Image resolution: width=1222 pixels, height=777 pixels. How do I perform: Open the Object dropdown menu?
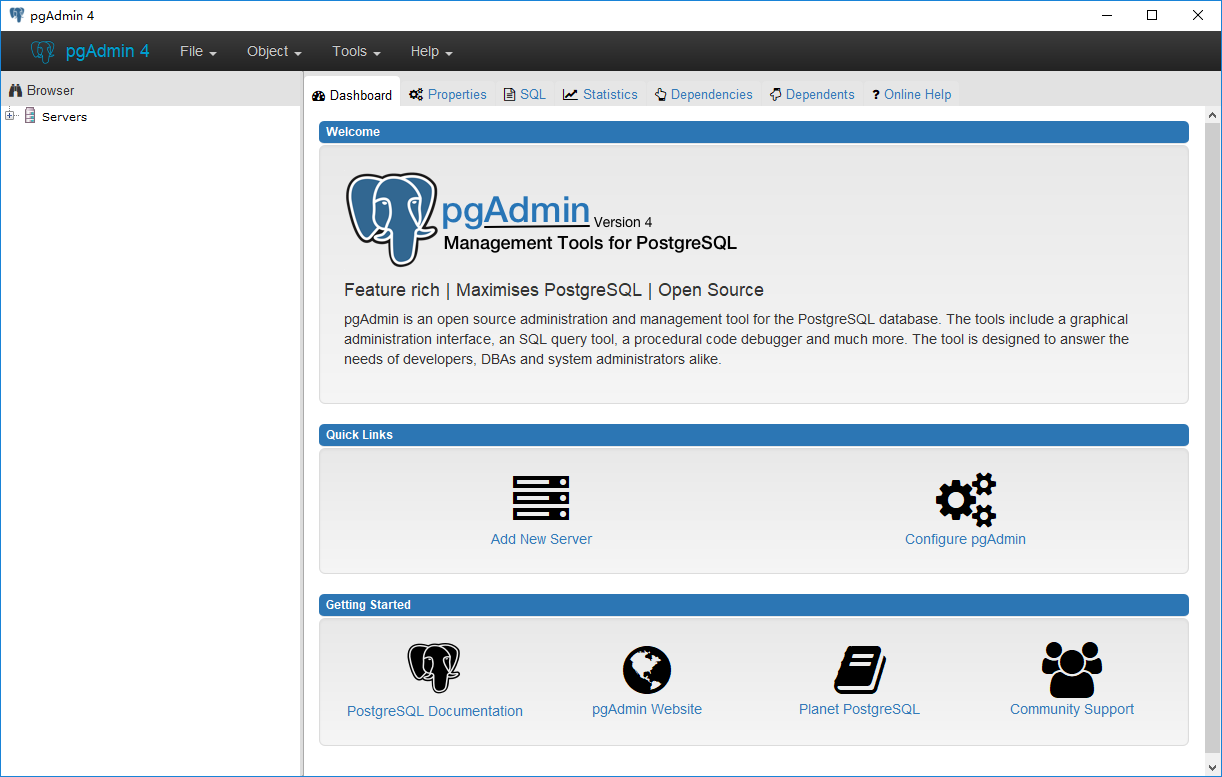coord(274,51)
